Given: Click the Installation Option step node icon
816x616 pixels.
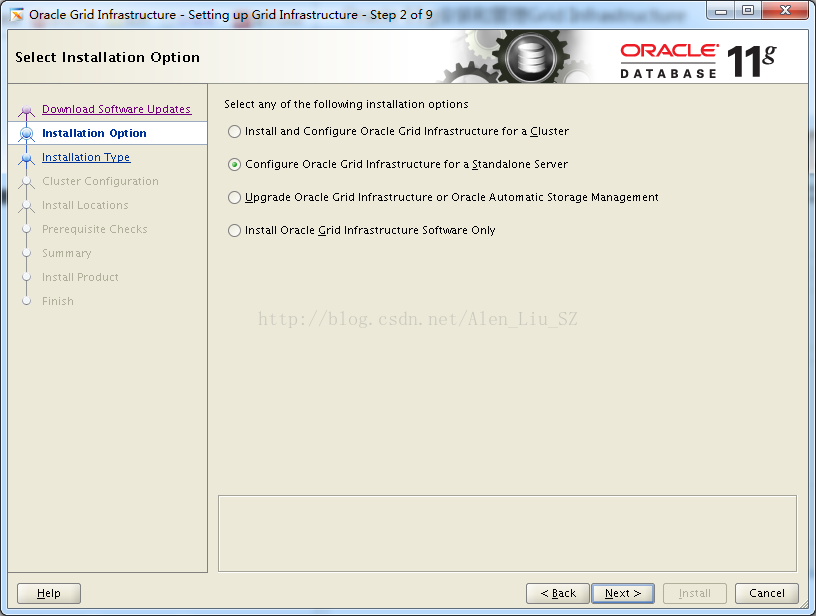Looking at the screenshot, I should tap(27, 134).
